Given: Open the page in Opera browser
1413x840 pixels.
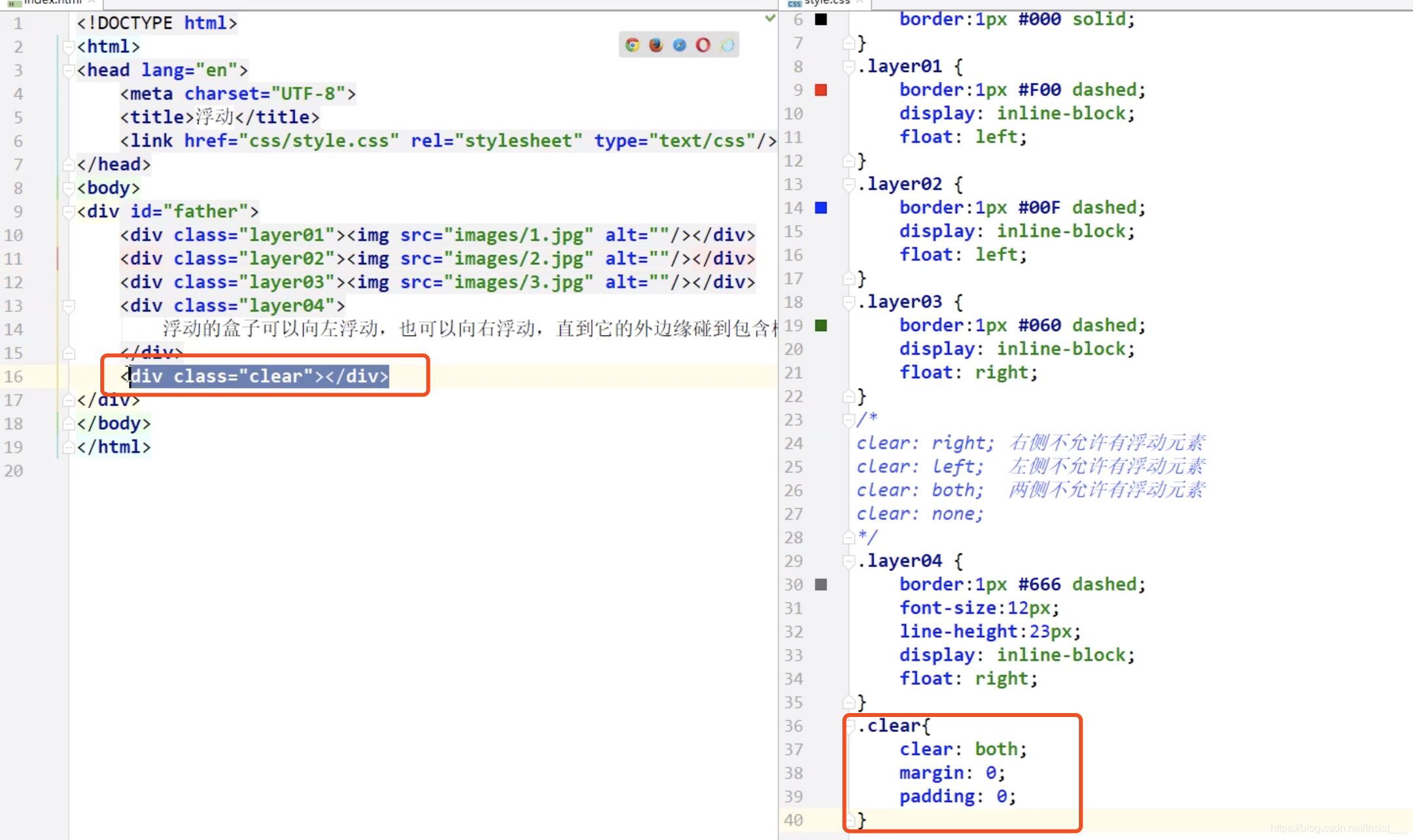Looking at the screenshot, I should (x=703, y=45).
